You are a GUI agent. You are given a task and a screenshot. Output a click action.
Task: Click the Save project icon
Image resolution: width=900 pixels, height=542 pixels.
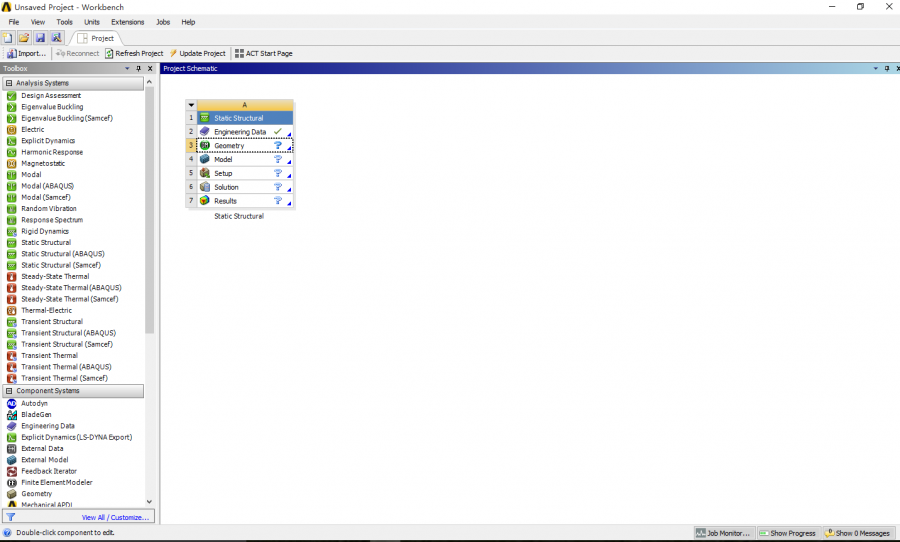point(40,38)
